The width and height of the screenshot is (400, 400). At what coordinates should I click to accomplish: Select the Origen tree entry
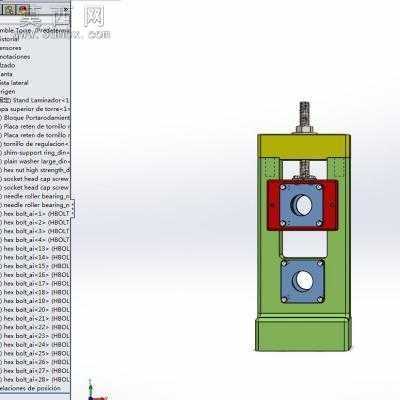pos(8,91)
